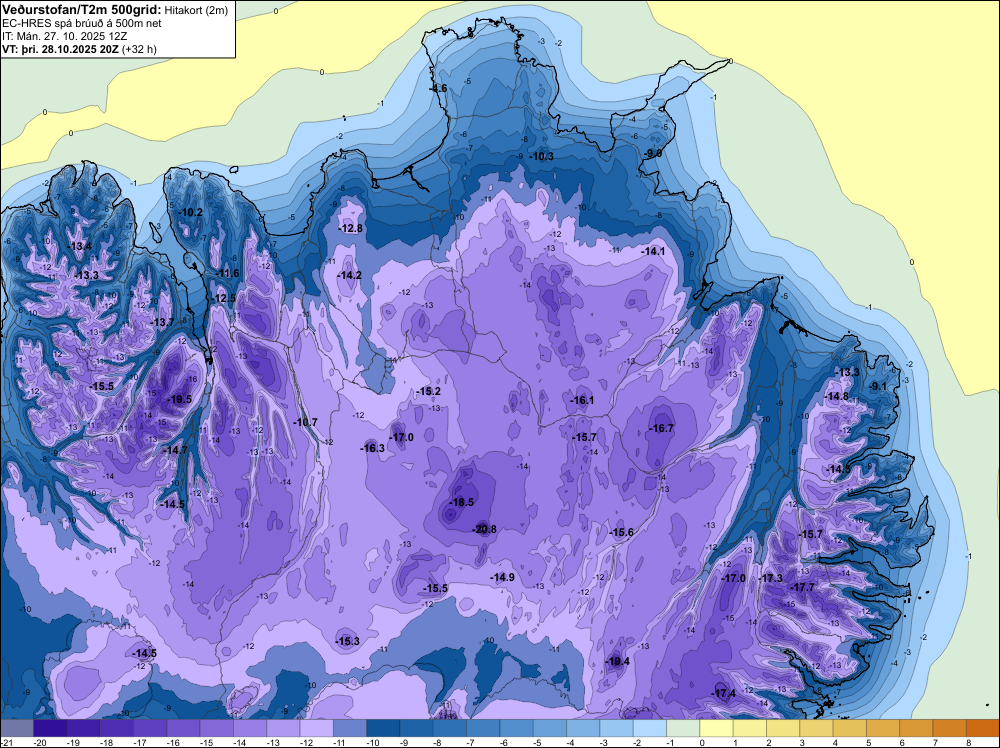This screenshot has height=748, width=1000.
Task: Click the '-15.6' temperature value
Action: (621, 532)
